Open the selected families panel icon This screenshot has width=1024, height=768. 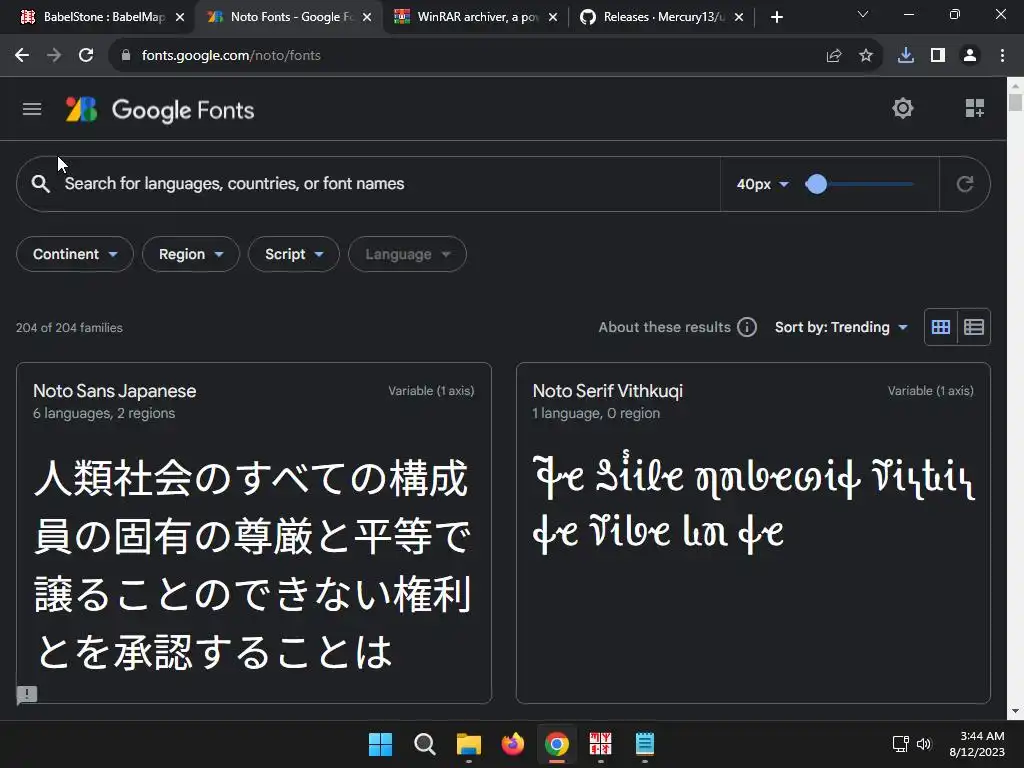[x=974, y=108]
